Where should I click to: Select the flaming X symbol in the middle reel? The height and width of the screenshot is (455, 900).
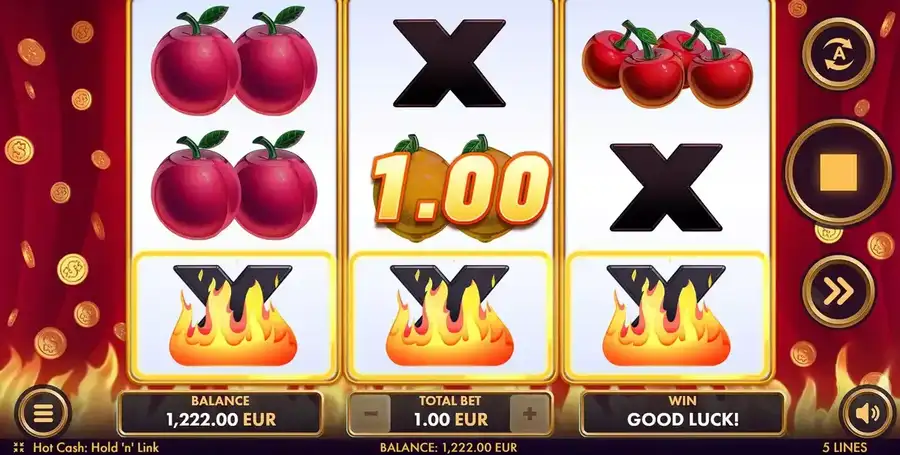450,314
